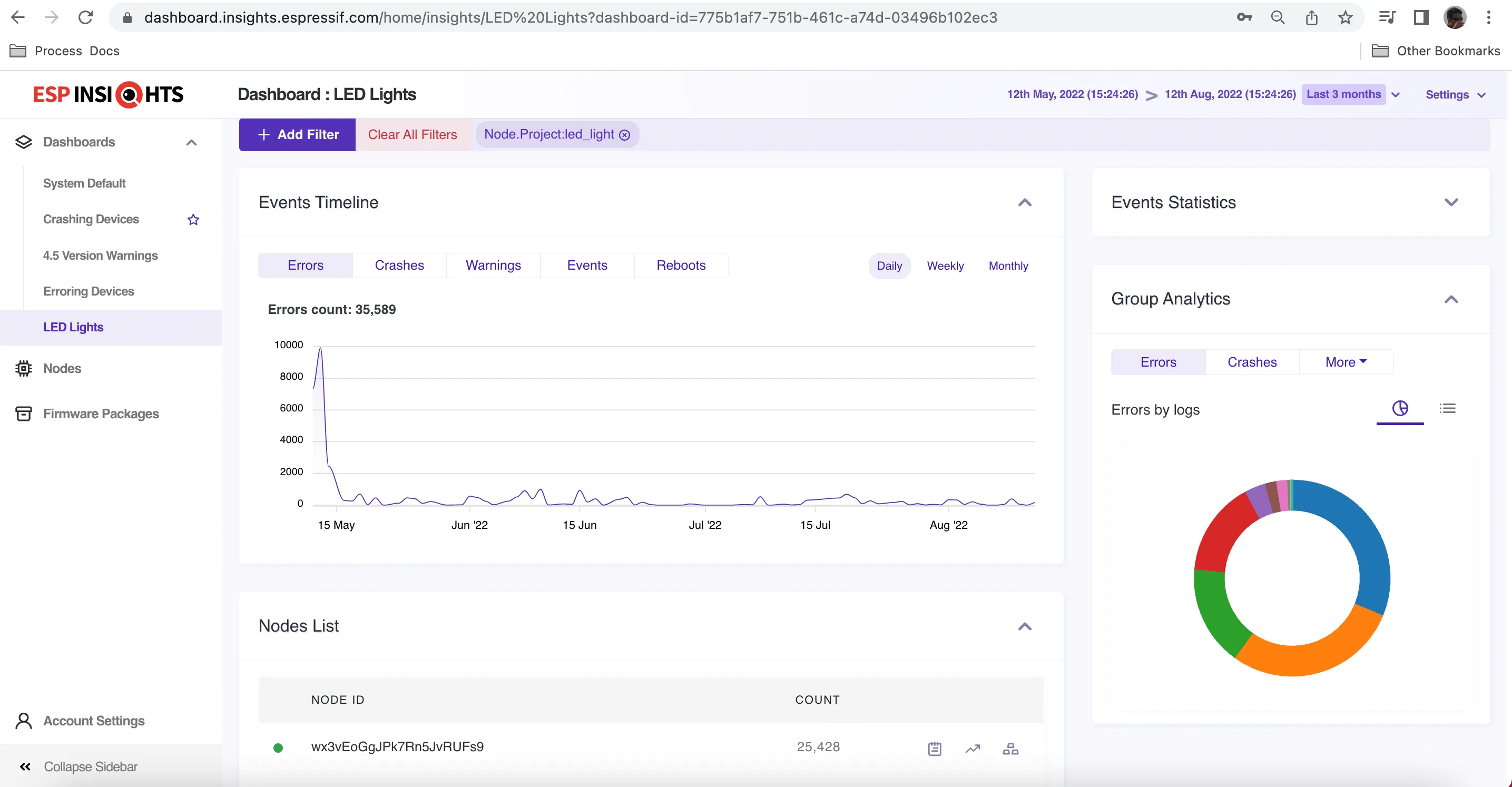Remove the Node.Project:led_light filter chip

click(x=625, y=135)
